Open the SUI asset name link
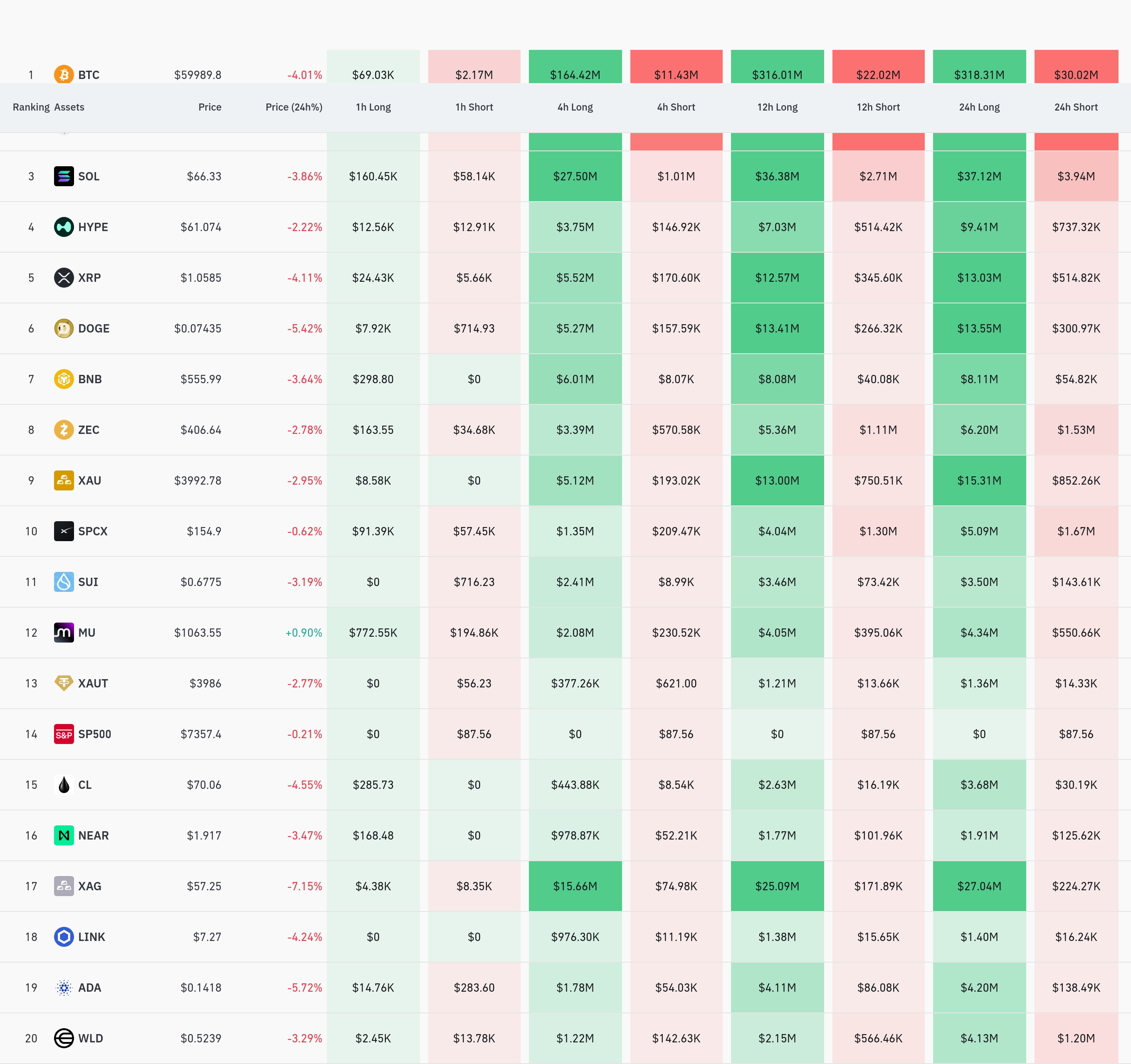This screenshot has width=1131, height=1064. [88, 582]
